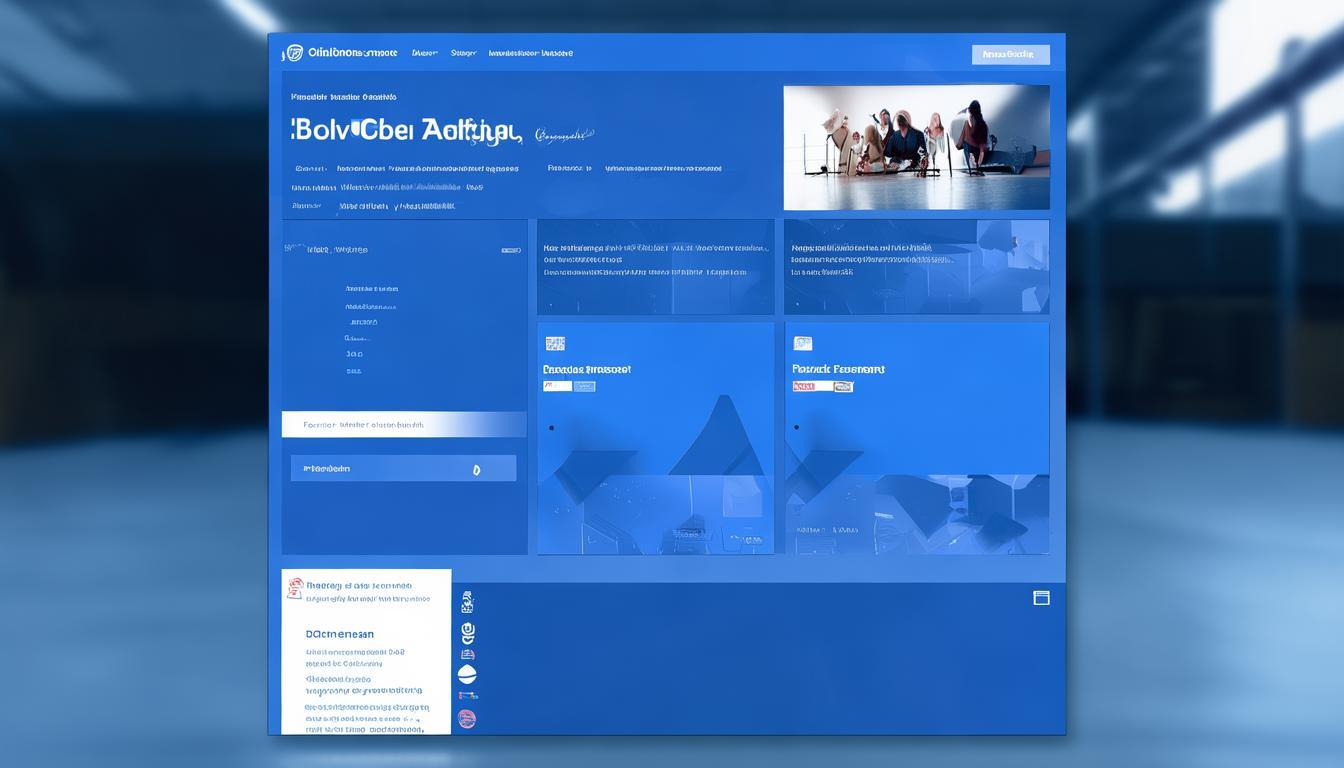Click the topmost icon in bottom icon column
This screenshot has height=768, width=1344.
click(x=467, y=602)
